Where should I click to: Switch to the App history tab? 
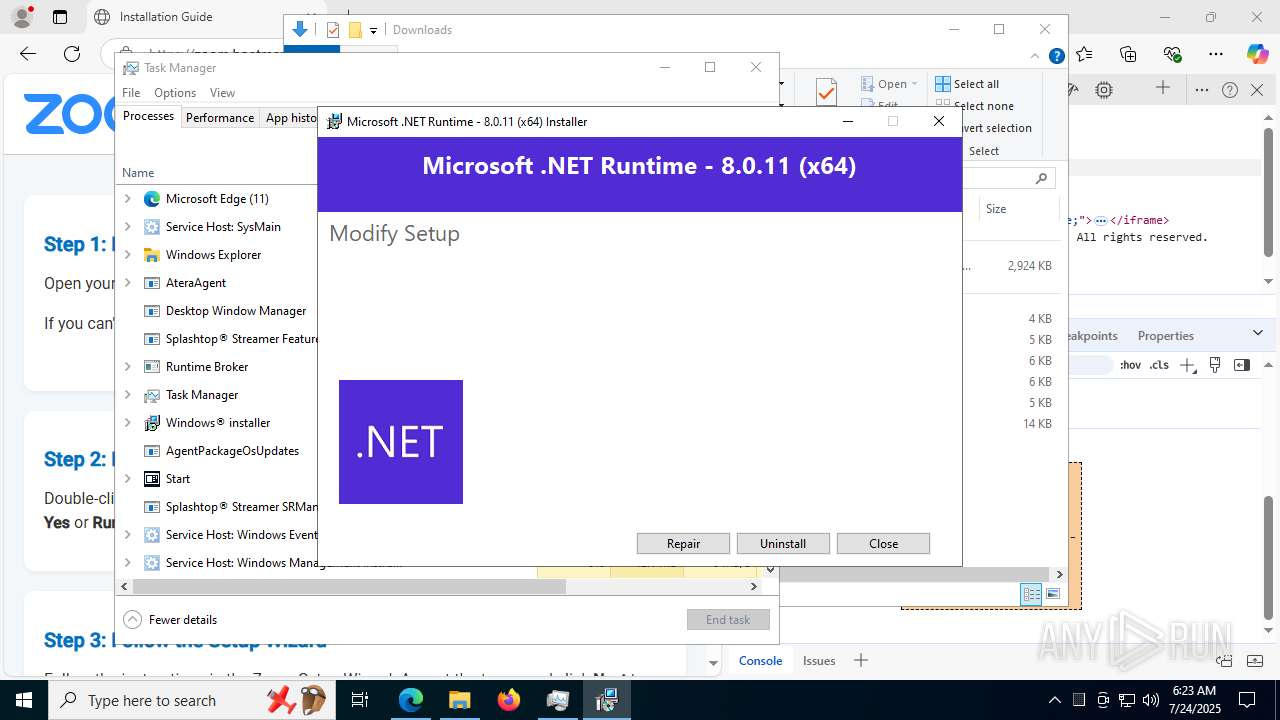click(291, 117)
